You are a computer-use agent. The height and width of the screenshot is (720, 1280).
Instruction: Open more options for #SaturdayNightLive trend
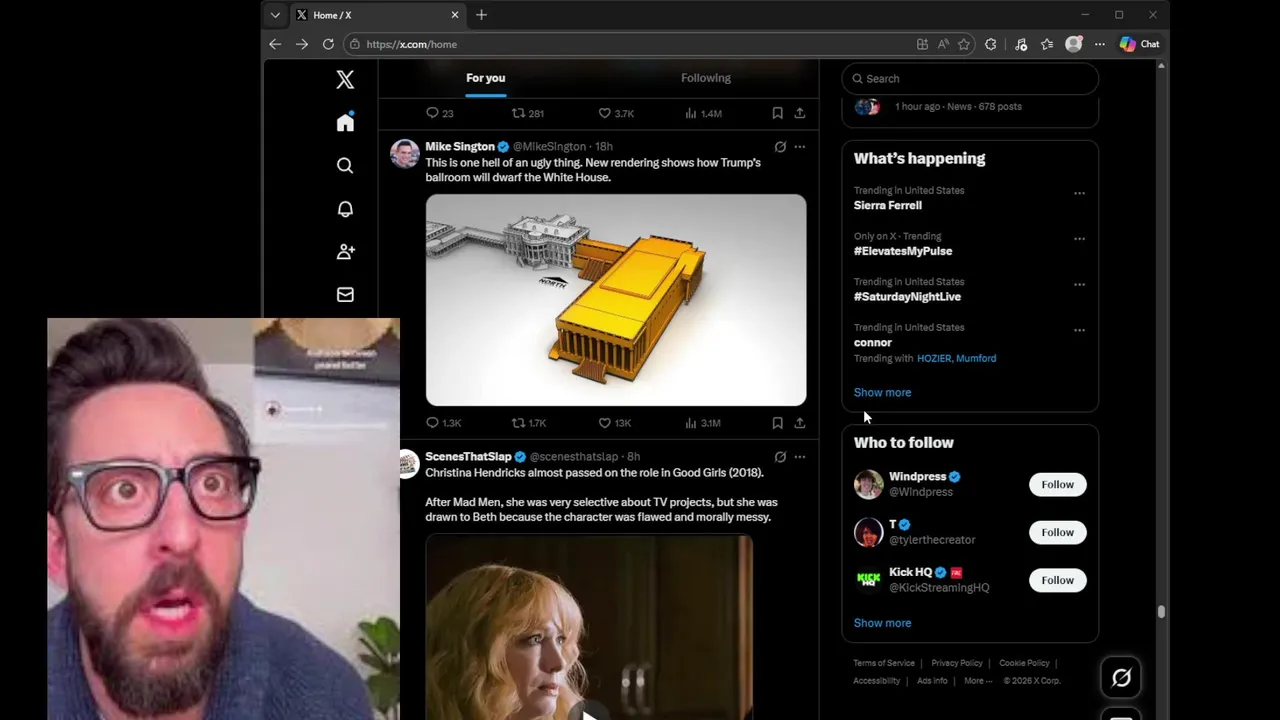[1079, 284]
